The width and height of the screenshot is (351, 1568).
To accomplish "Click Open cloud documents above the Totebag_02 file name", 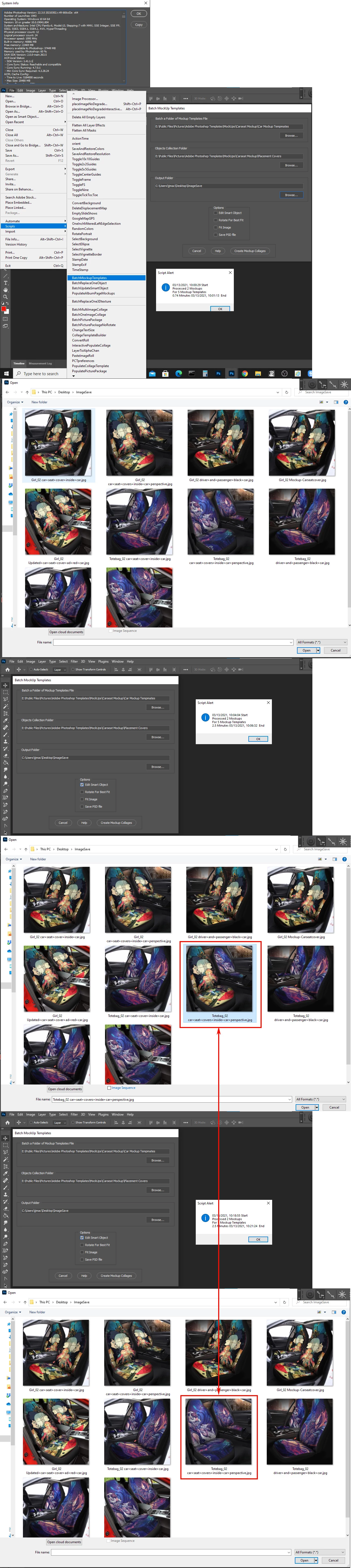I will (65, 1089).
